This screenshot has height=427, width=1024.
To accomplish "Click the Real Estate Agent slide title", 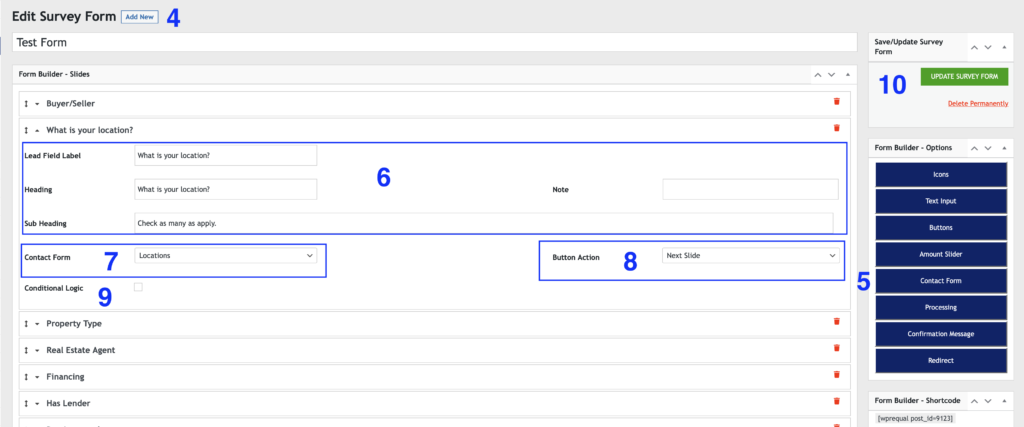I will [x=81, y=350].
